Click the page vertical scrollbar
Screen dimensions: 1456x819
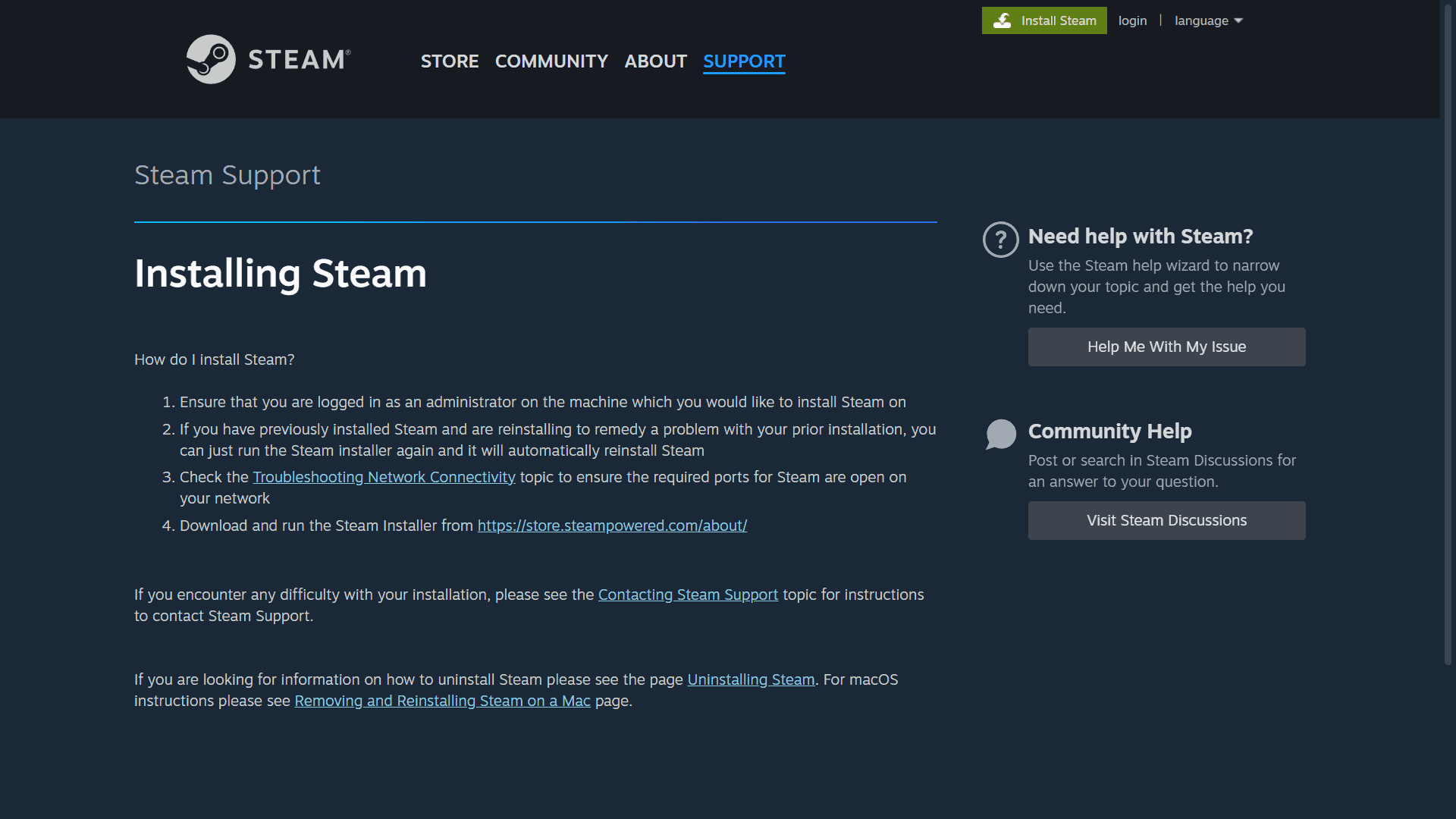click(x=1448, y=334)
